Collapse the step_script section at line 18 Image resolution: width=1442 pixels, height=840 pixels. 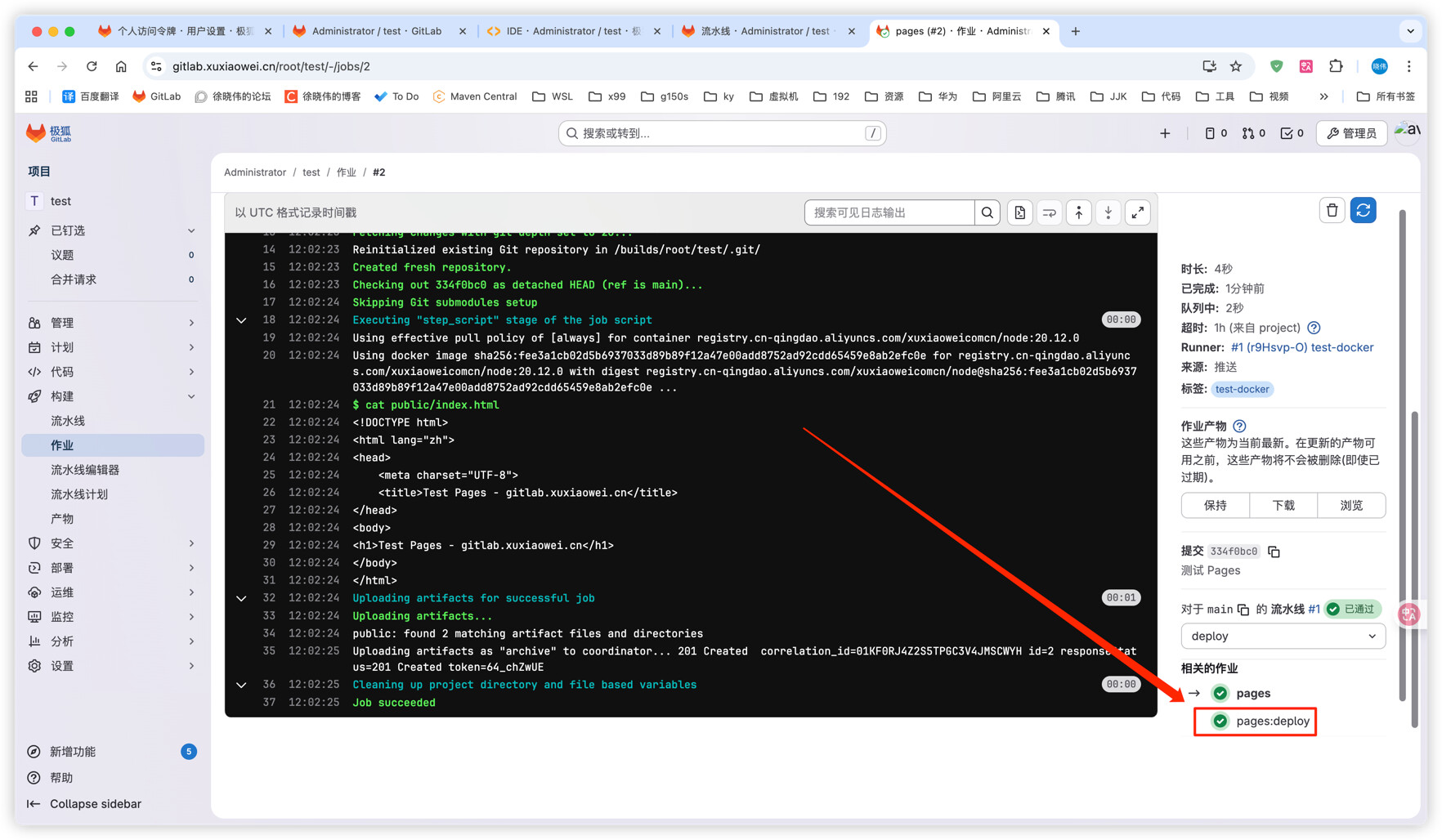coord(241,320)
